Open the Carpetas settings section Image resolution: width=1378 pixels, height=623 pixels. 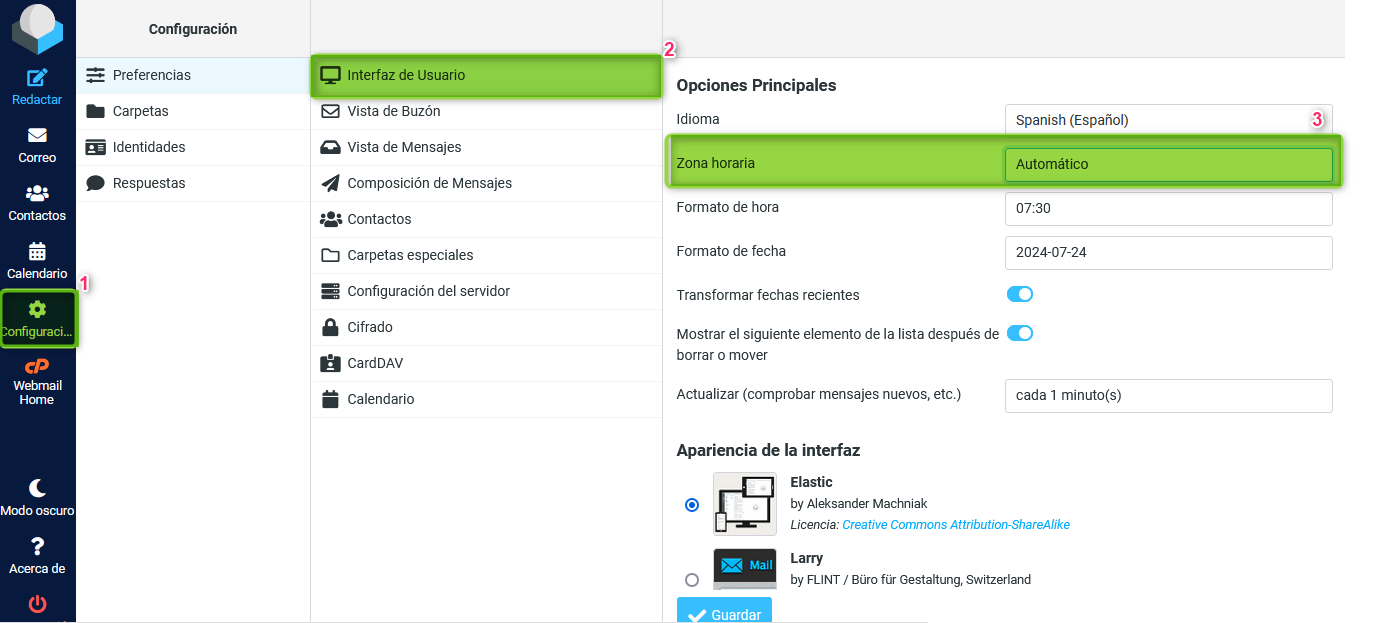[x=140, y=111]
